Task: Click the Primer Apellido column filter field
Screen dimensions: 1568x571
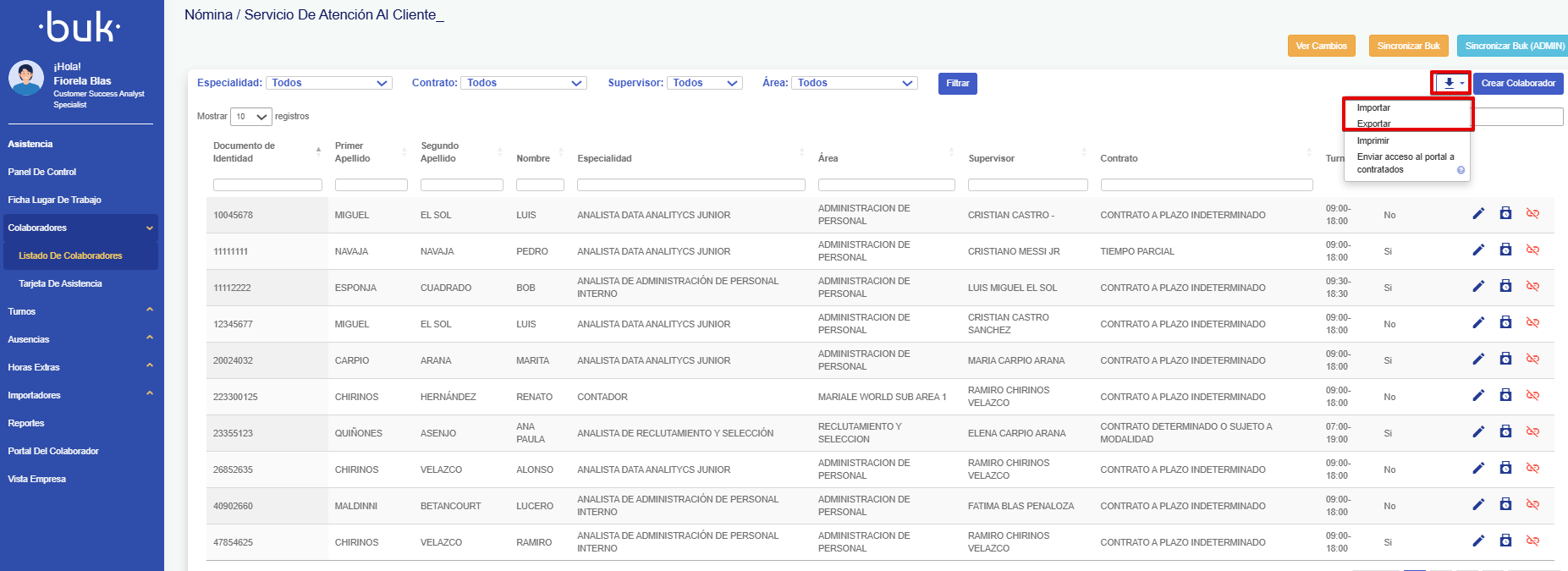Action: [x=371, y=184]
